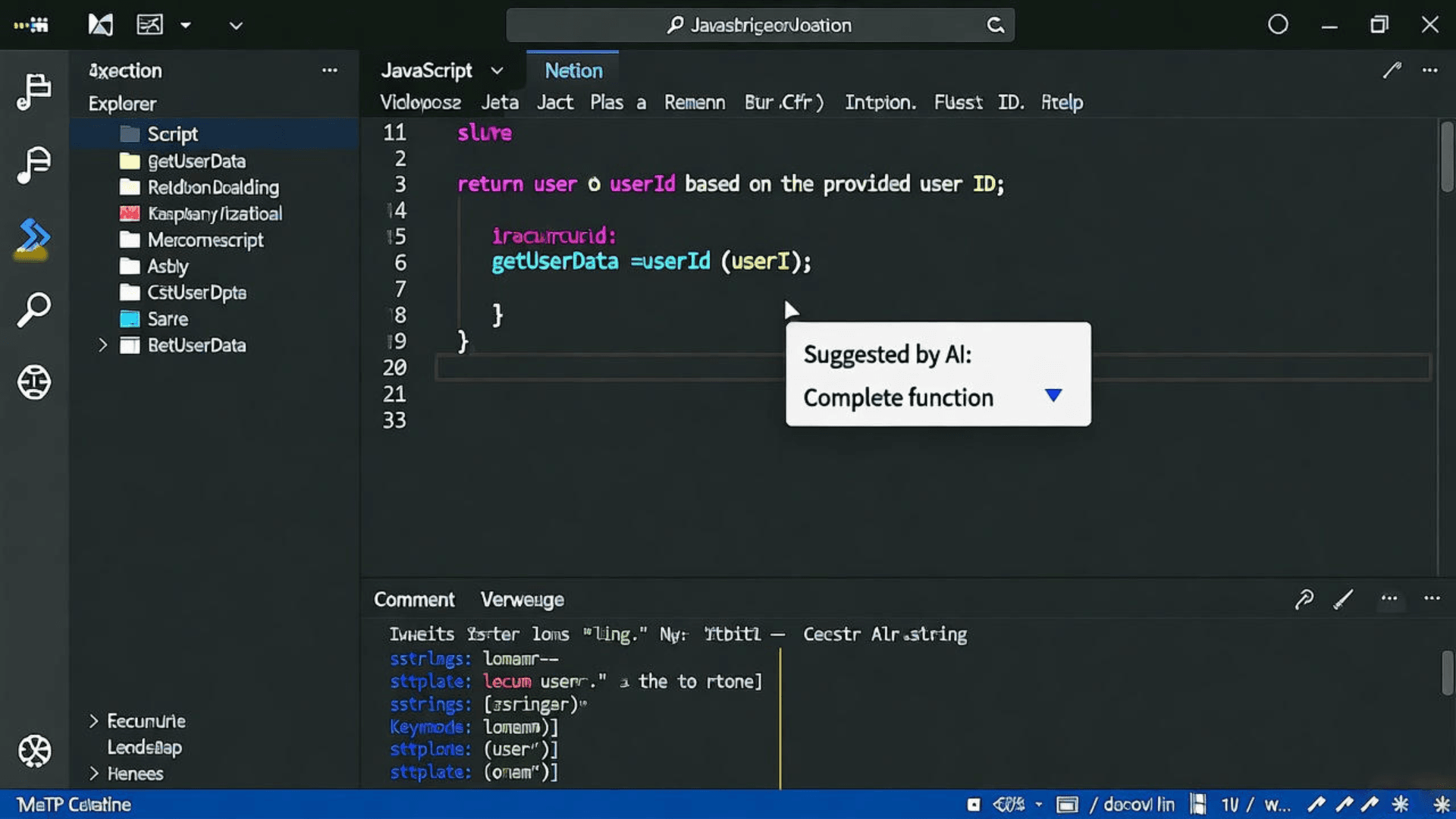The width and height of the screenshot is (1456, 819).
Task: Open the JavaScript language mode dropdown
Action: (x=497, y=71)
